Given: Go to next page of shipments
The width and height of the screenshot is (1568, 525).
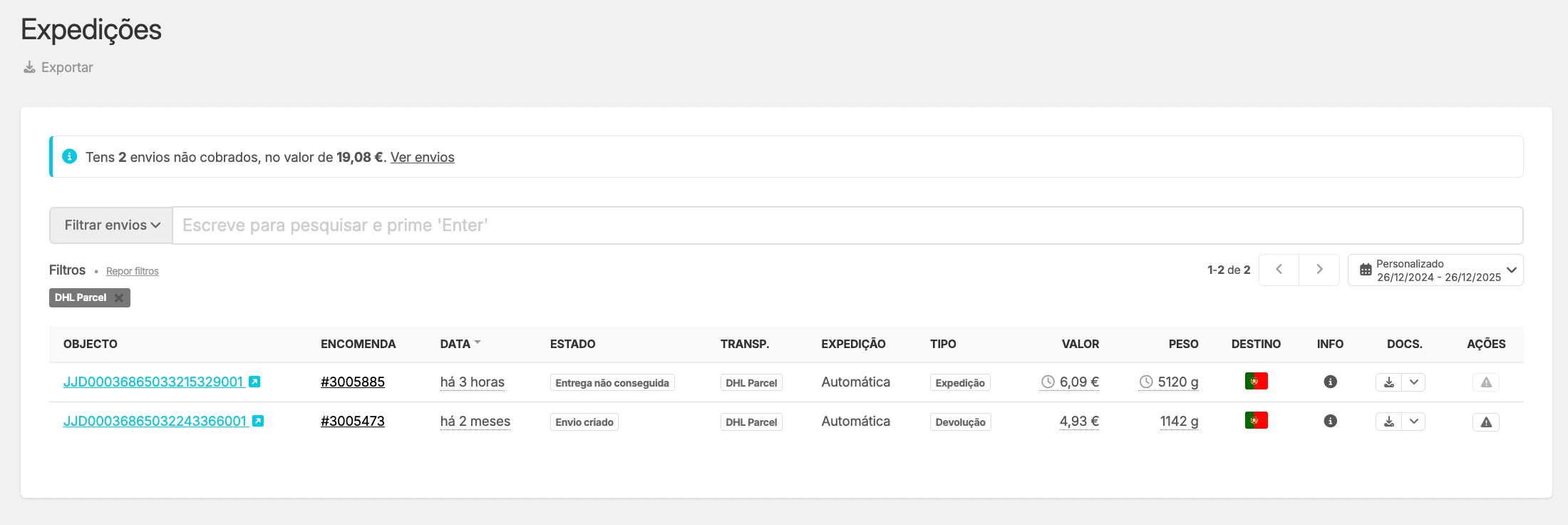Looking at the screenshot, I should [x=1319, y=270].
